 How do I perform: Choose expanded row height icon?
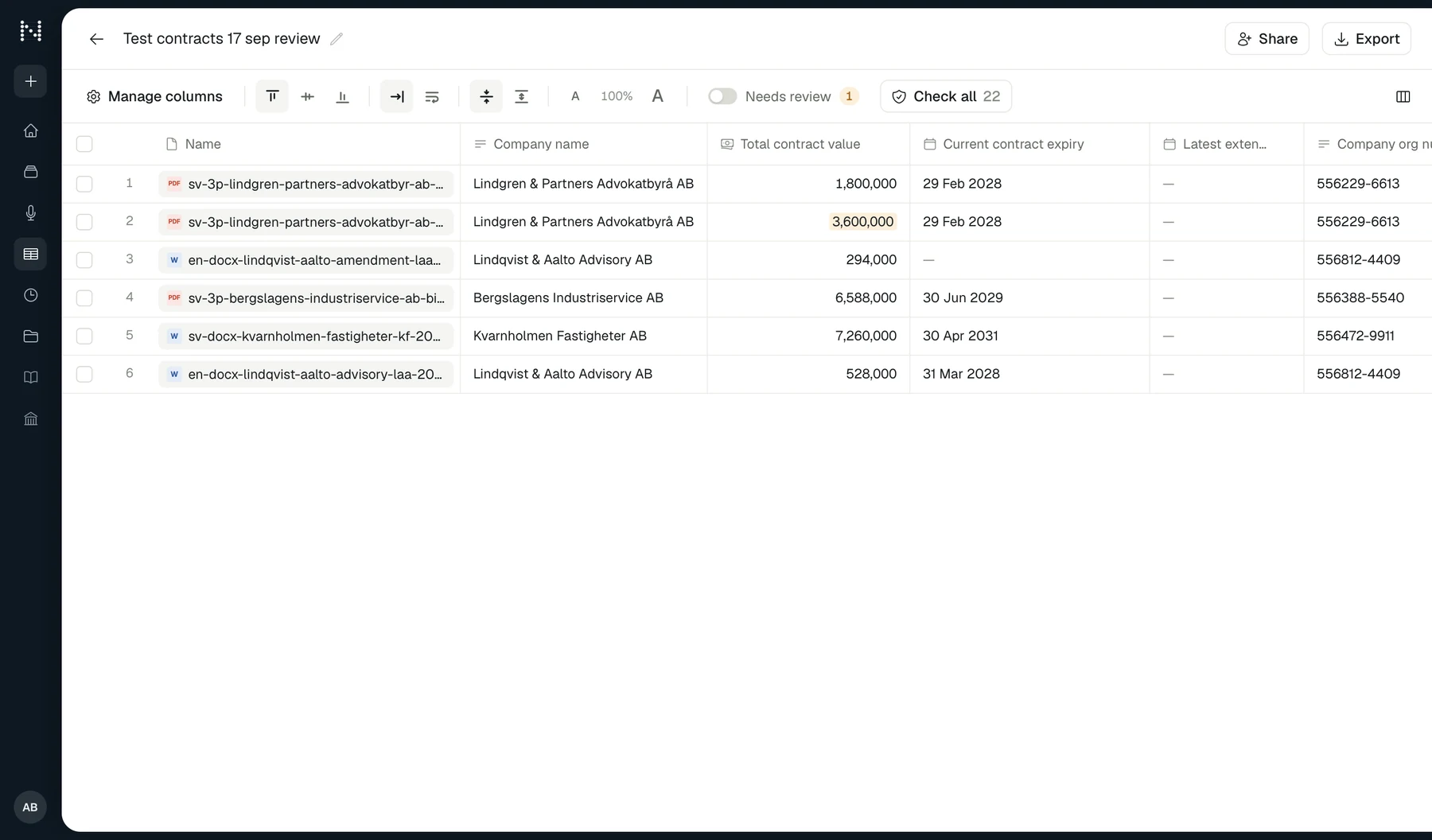point(521,96)
